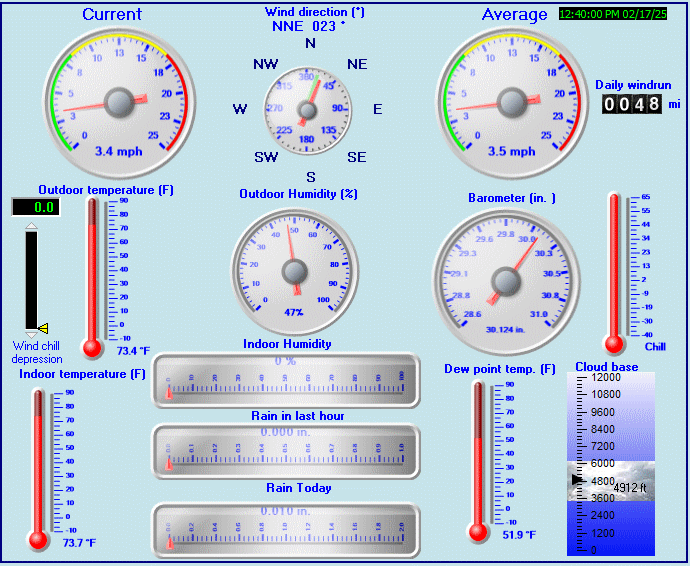Click the Indoor Humidity bar gauge
690x566 pixels.
coord(286,380)
